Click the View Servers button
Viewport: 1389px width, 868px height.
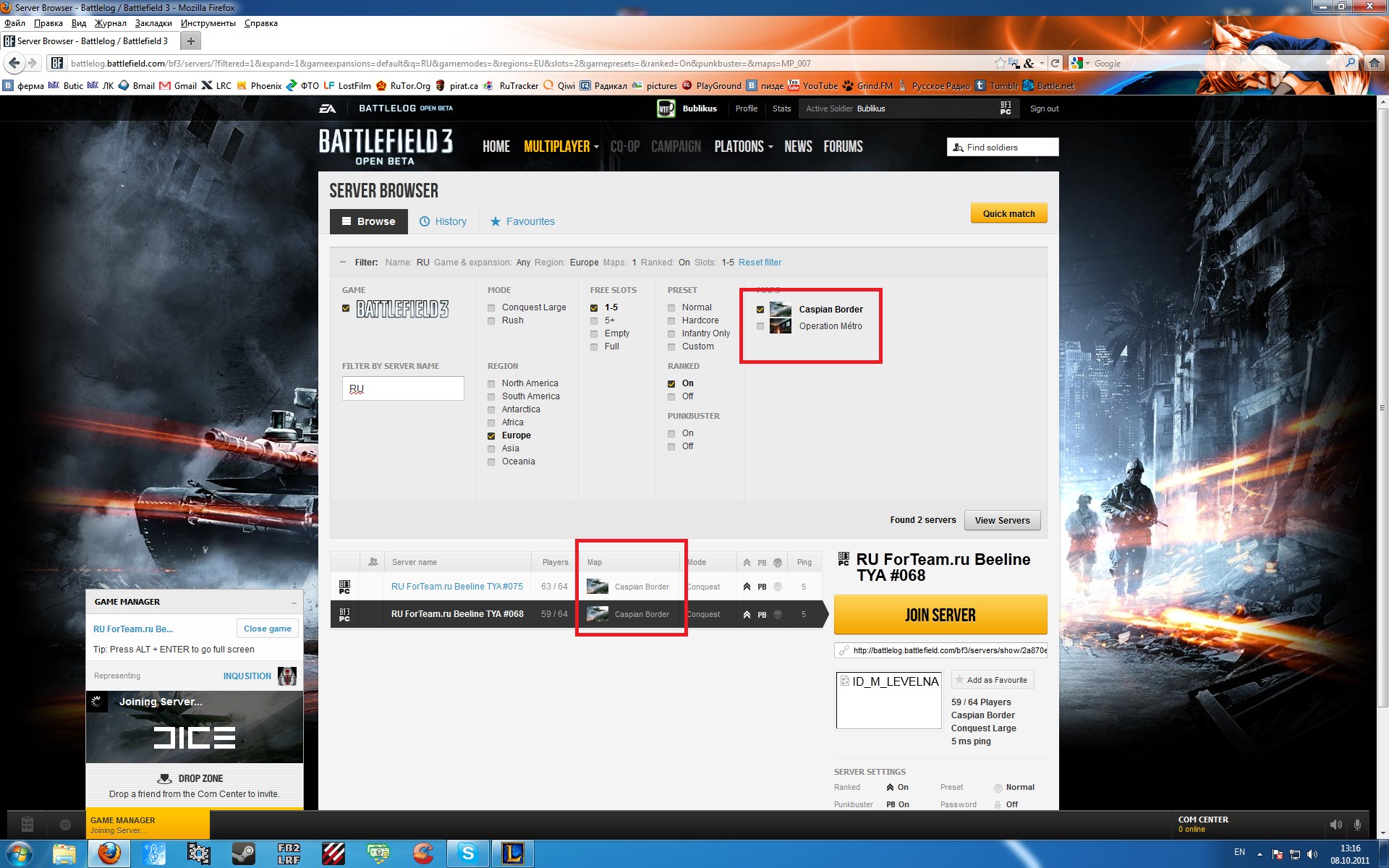pos(1002,520)
